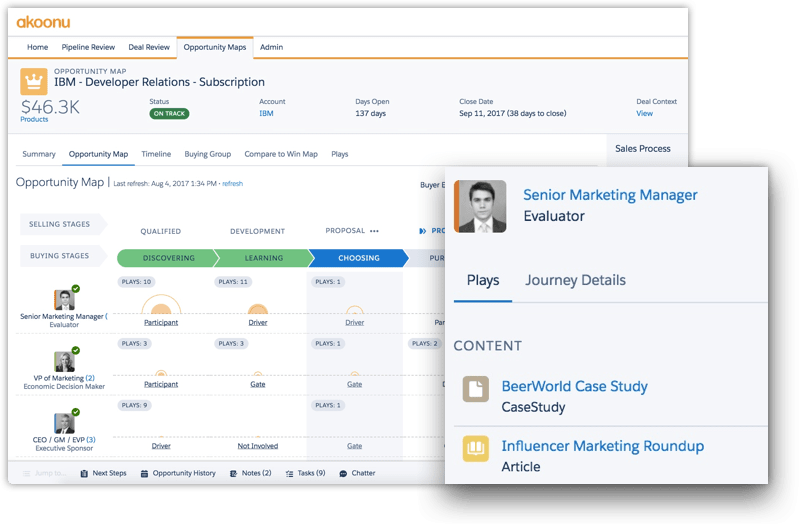The image size is (799, 527).
Task: Click the Deal Context View link
Action: (x=644, y=114)
